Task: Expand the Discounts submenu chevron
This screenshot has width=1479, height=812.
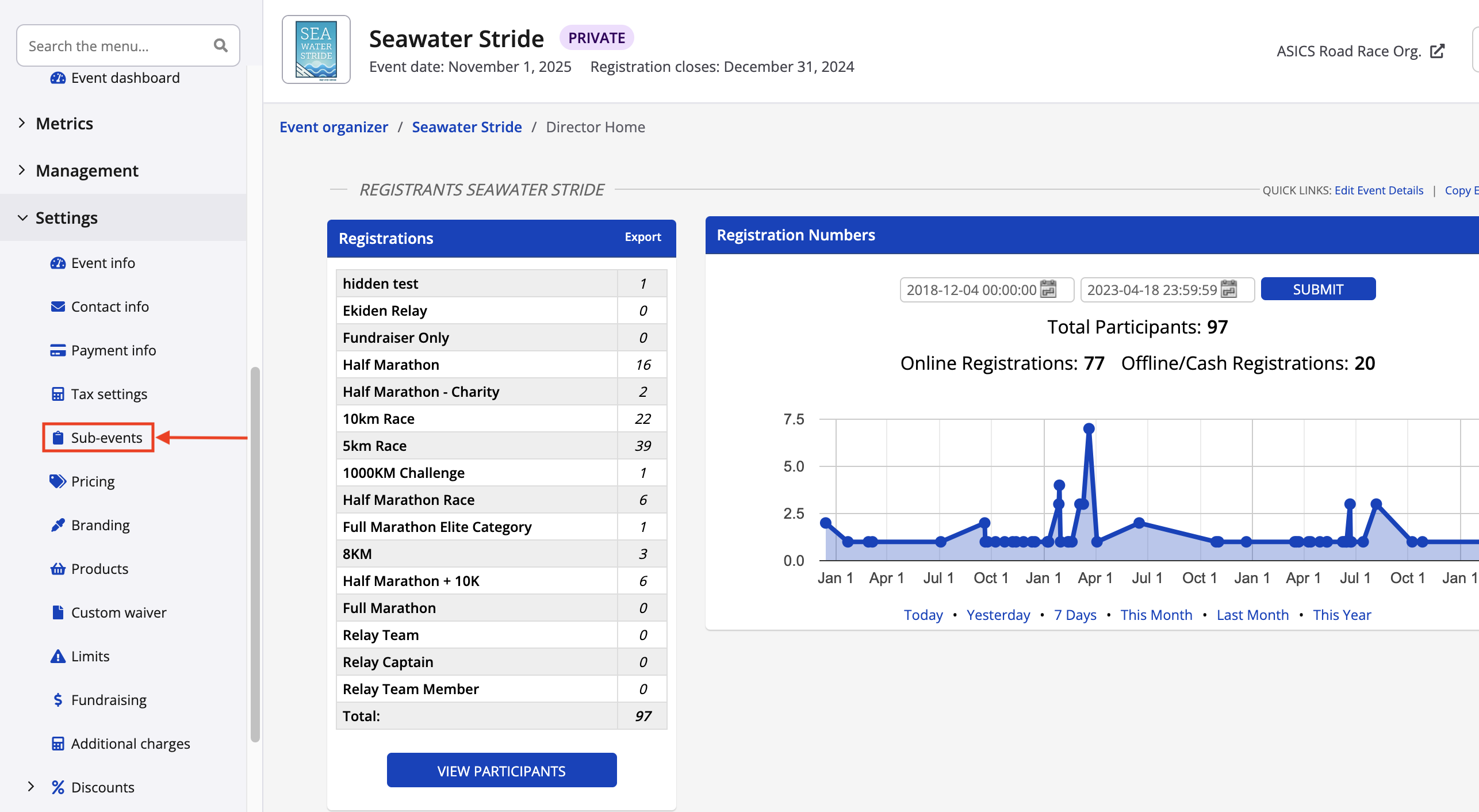Action: [x=31, y=787]
